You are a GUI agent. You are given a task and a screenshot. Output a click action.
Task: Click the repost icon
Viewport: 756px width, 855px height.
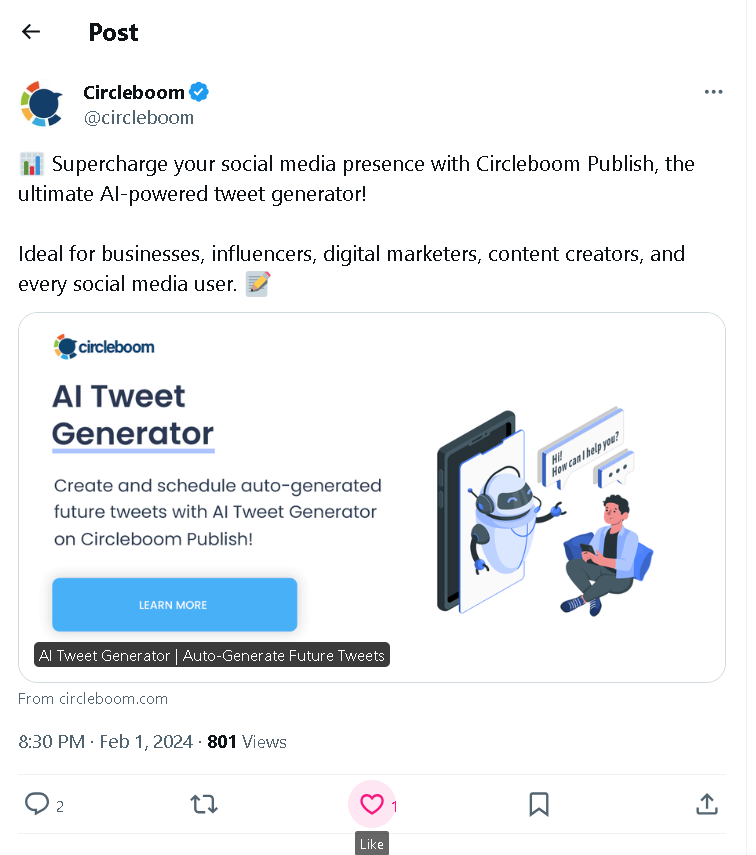click(x=204, y=804)
